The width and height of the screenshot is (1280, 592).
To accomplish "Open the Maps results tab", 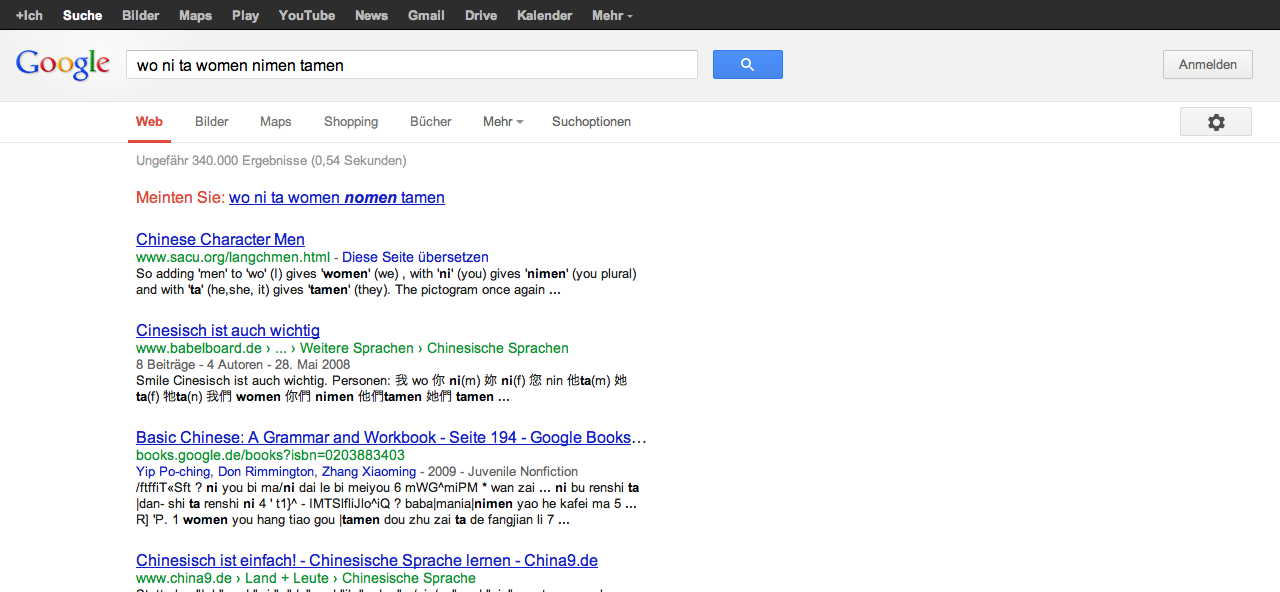I will click(276, 122).
